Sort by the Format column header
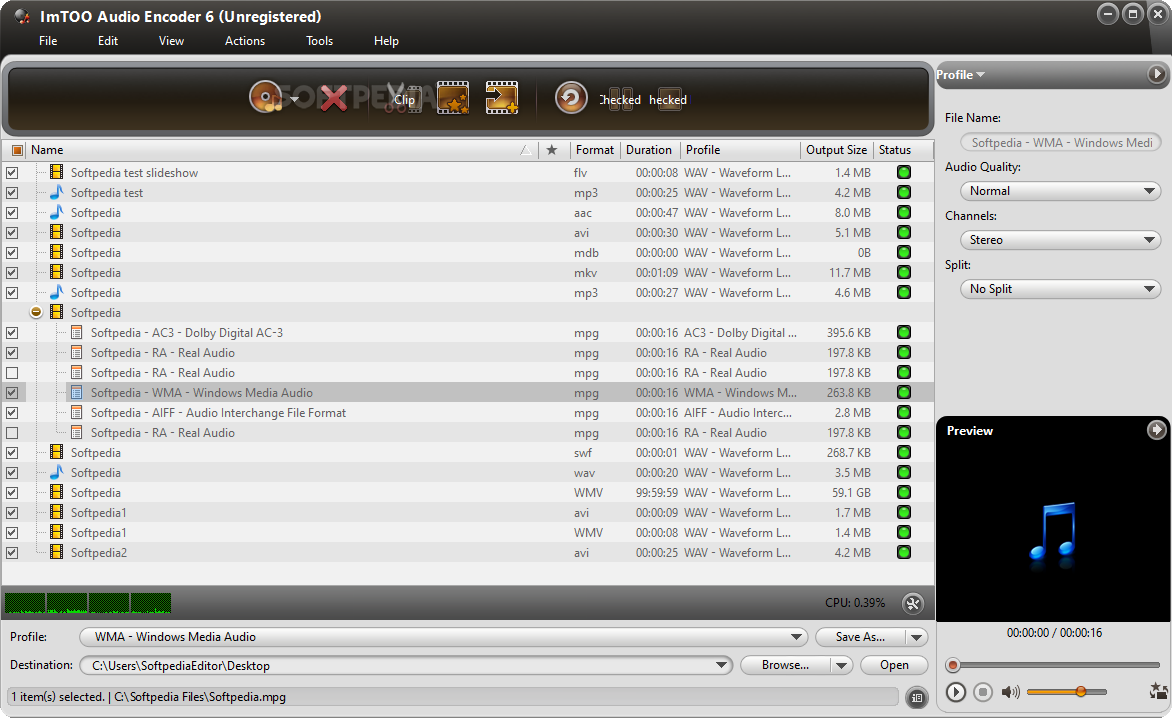The height and width of the screenshot is (718, 1172). tap(594, 149)
